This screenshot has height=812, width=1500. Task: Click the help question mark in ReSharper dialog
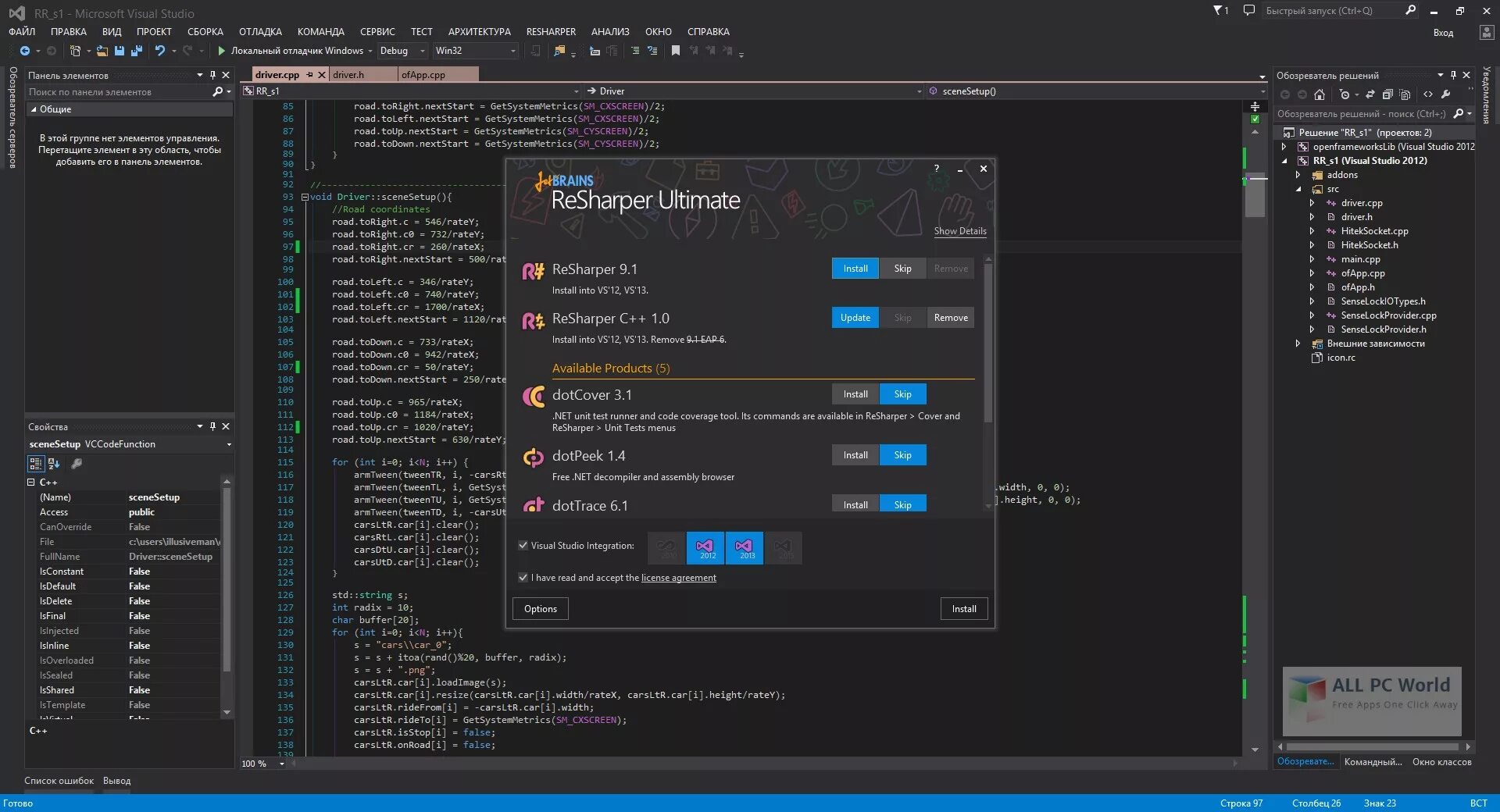pyautogui.click(x=937, y=169)
